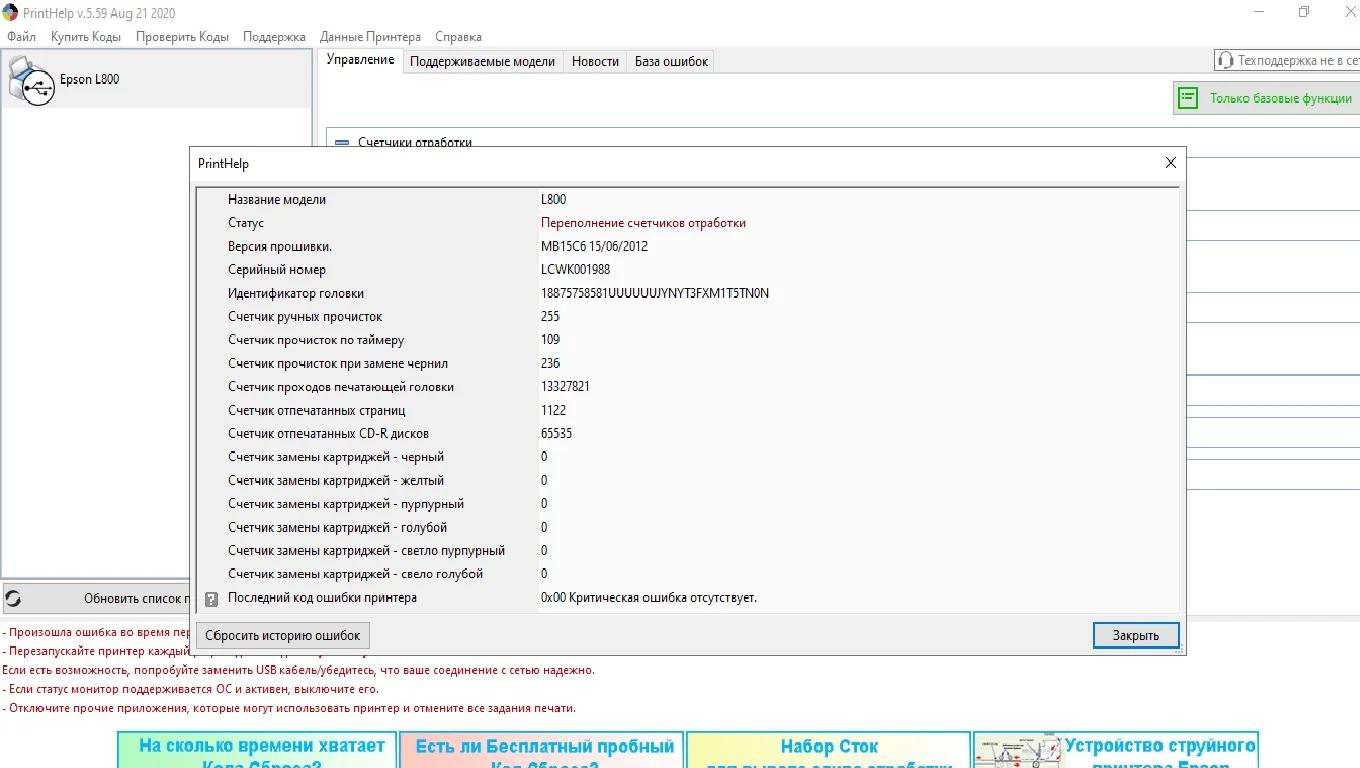Open the Новости tab
The width and height of the screenshot is (1360, 768).
click(x=595, y=61)
